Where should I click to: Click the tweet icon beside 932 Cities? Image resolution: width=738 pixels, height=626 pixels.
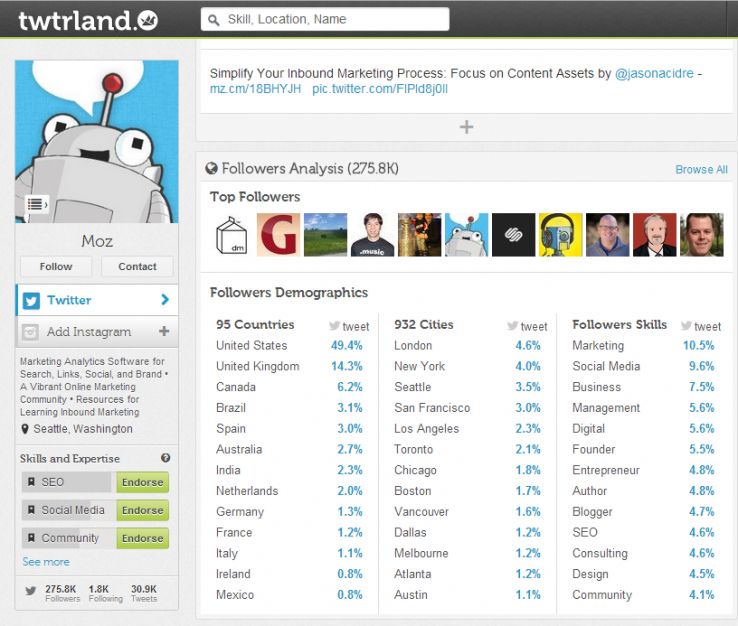tap(512, 325)
